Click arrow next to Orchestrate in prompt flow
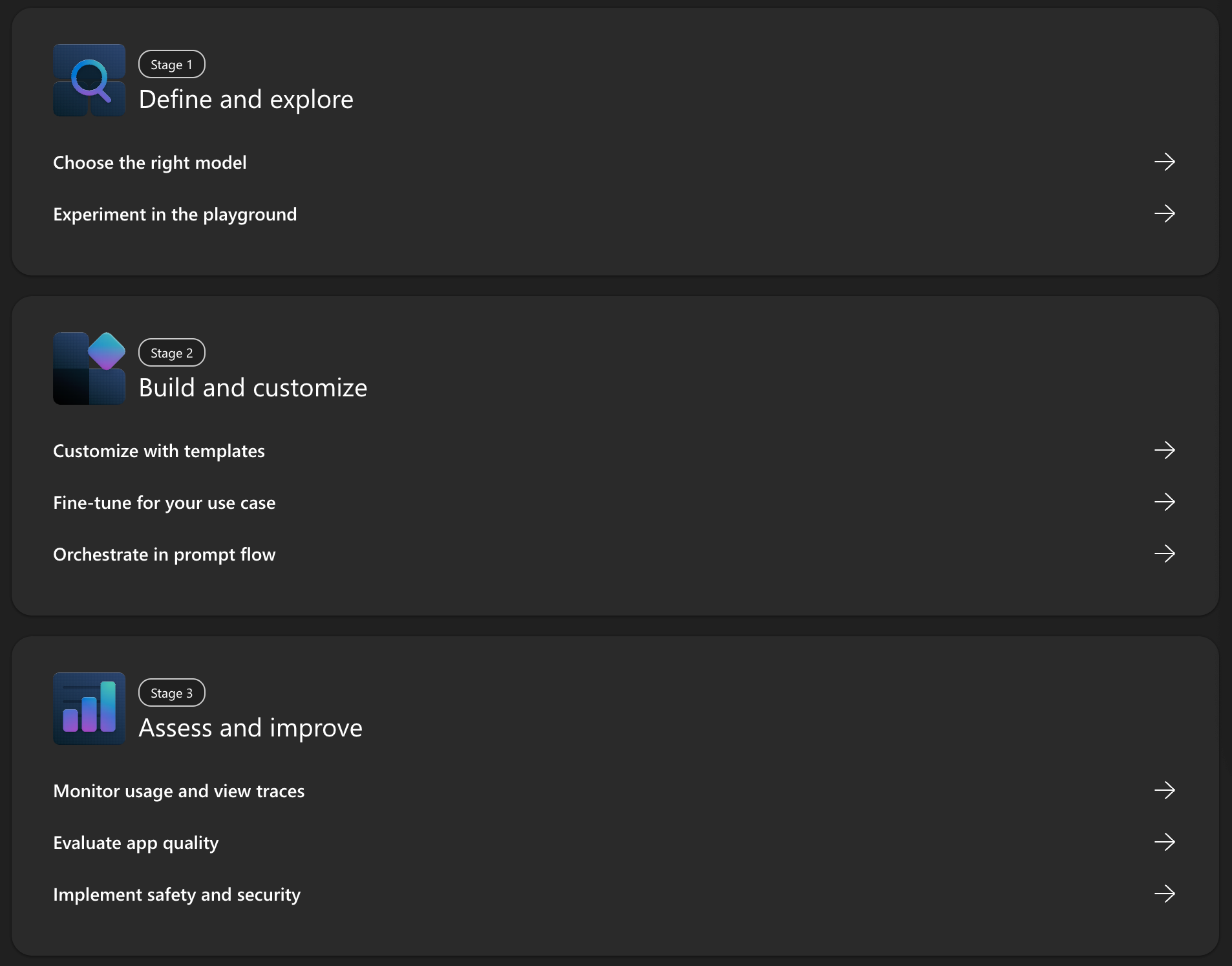Viewport: 1232px width, 966px height. coord(1165,553)
